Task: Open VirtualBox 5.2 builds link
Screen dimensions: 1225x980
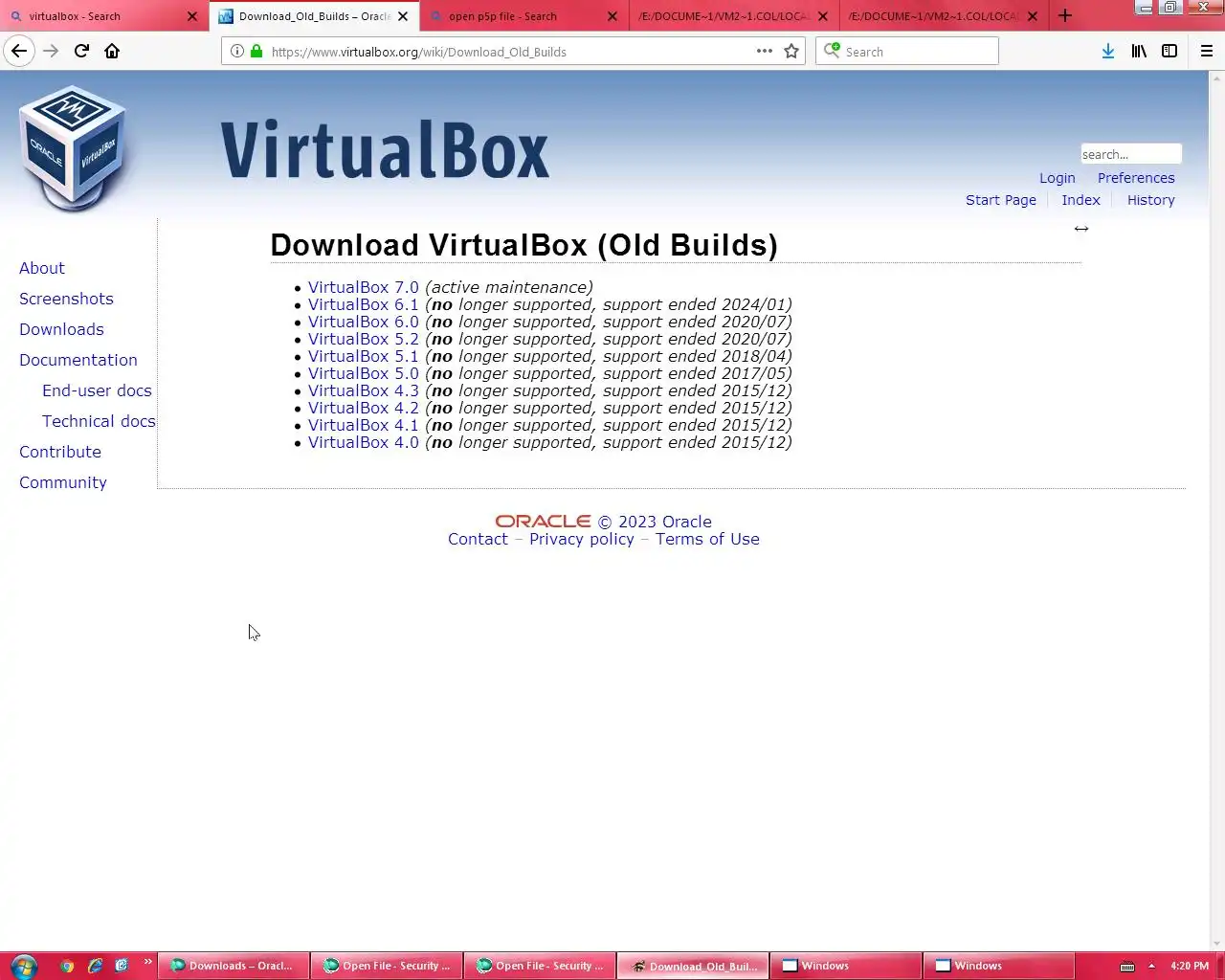Action: tap(364, 339)
